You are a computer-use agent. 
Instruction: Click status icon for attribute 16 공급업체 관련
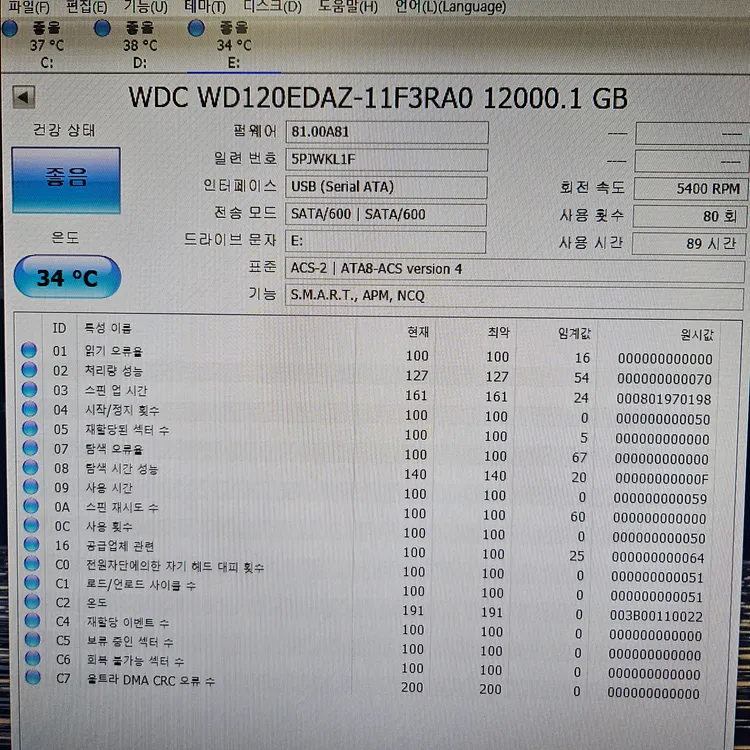(32, 544)
